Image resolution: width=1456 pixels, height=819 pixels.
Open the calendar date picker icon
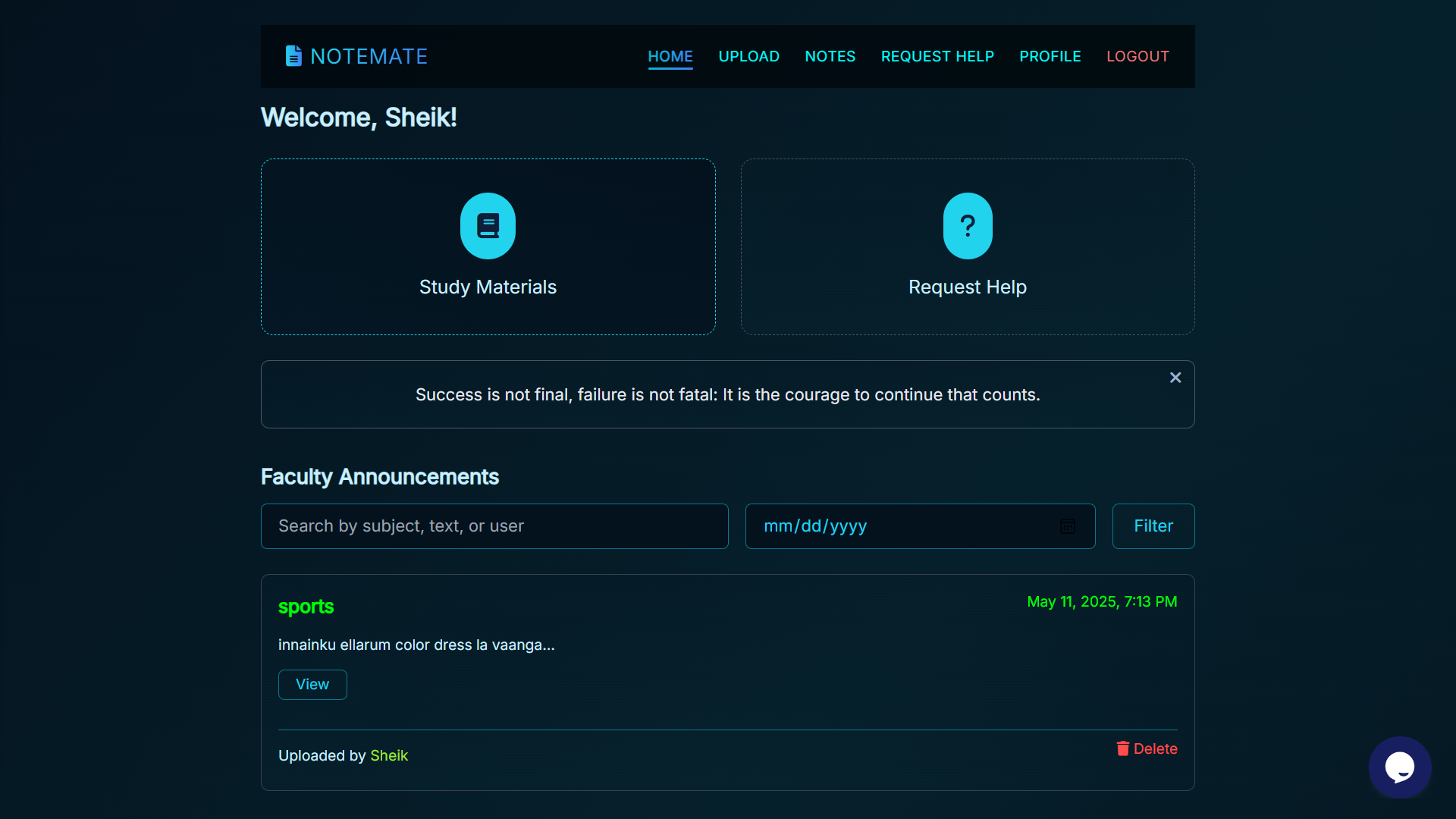(1068, 526)
